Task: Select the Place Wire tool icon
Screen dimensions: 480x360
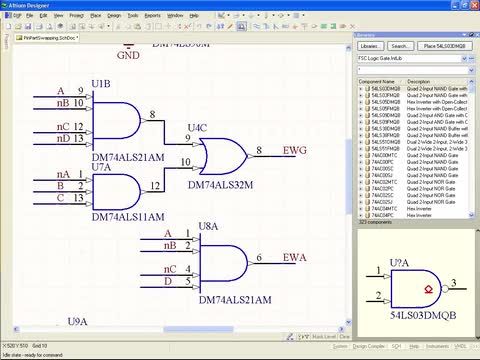Action: point(256,26)
